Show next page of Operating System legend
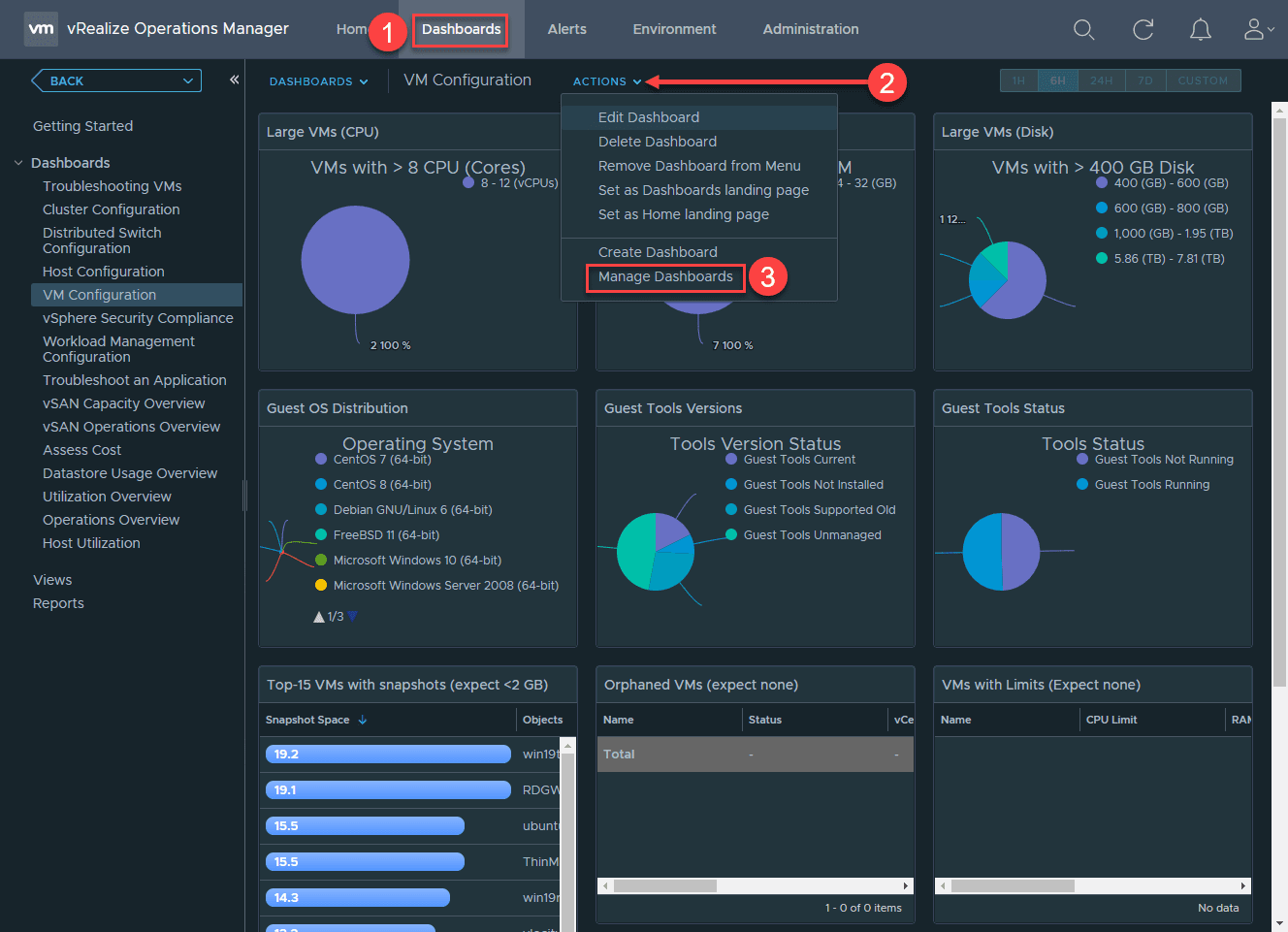1288x932 pixels. (x=353, y=616)
